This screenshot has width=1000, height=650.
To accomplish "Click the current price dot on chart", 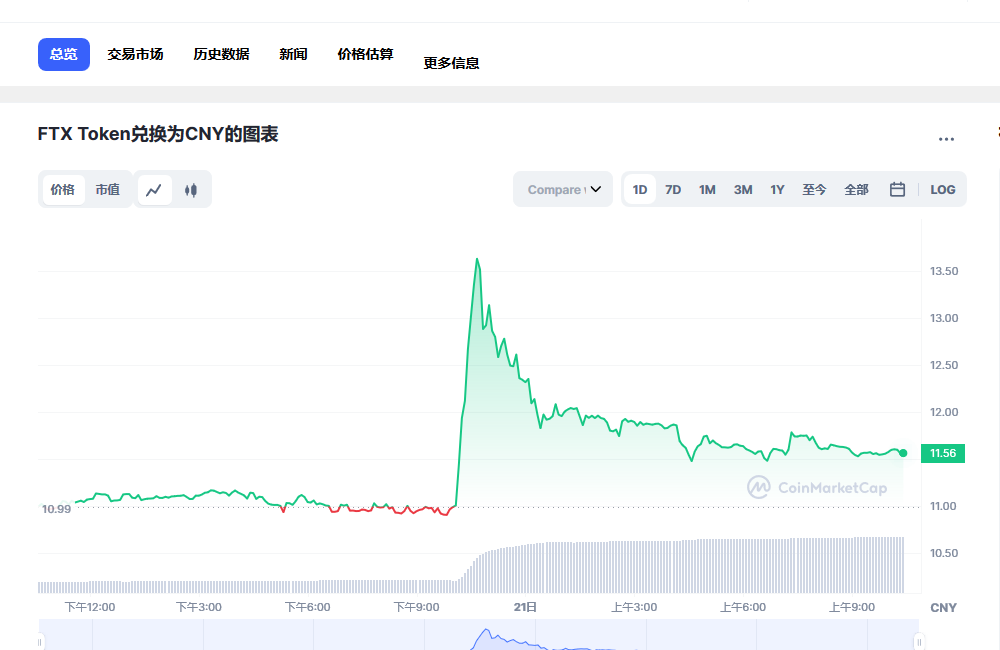I will tap(903, 453).
